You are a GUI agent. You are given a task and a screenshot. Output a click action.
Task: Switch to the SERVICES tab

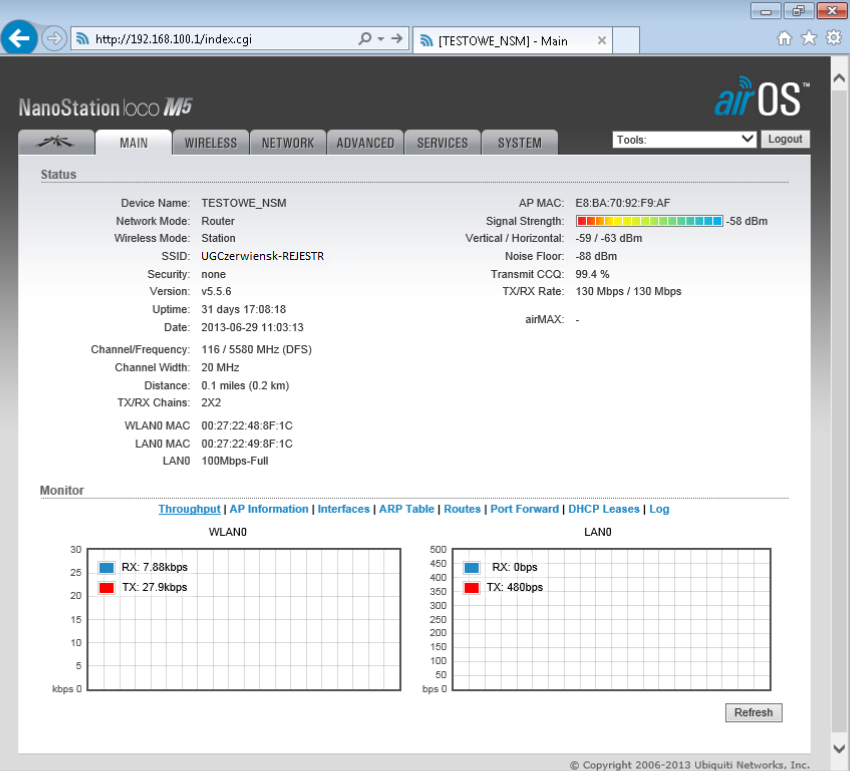[x=442, y=143]
